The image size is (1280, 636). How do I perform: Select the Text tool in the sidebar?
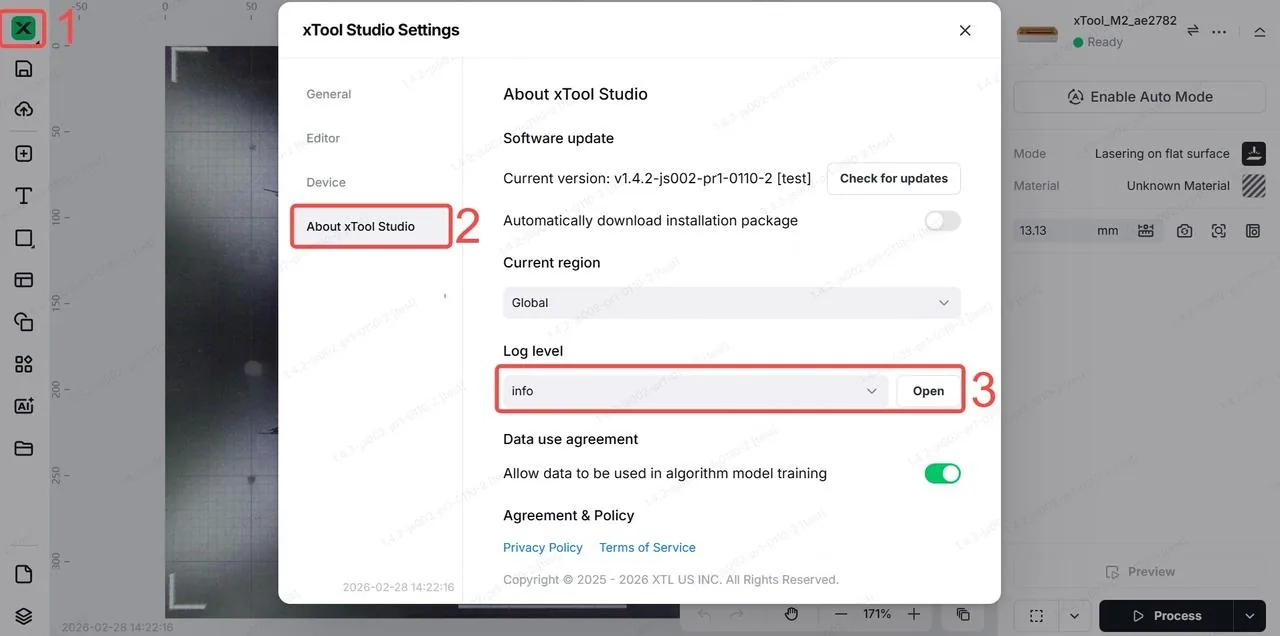click(x=24, y=196)
